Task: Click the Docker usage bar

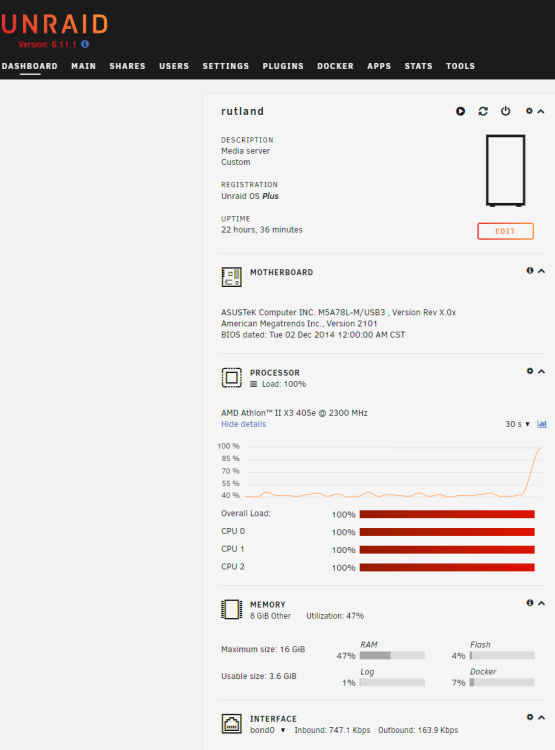Action: [502, 683]
